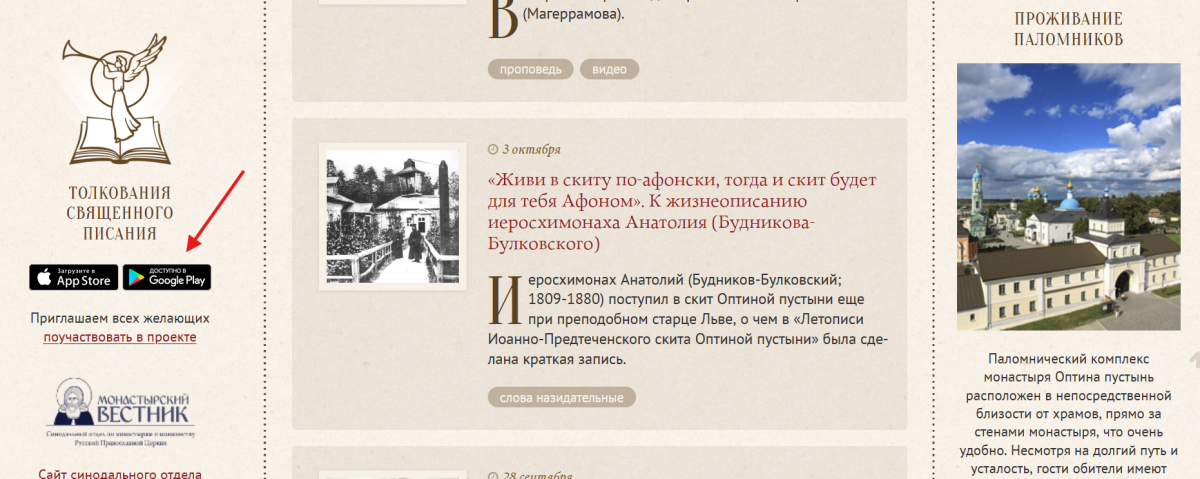Screen dimensions: 1200x479
Task: Click the angel with trumpet logo
Action: click(119, 99)
